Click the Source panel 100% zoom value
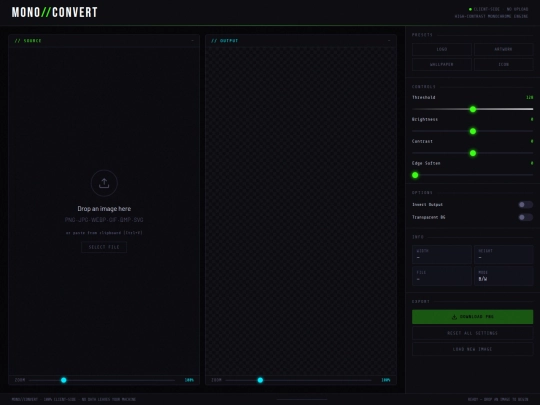This screenshot has width=540, height=405. tap(189, 380)
